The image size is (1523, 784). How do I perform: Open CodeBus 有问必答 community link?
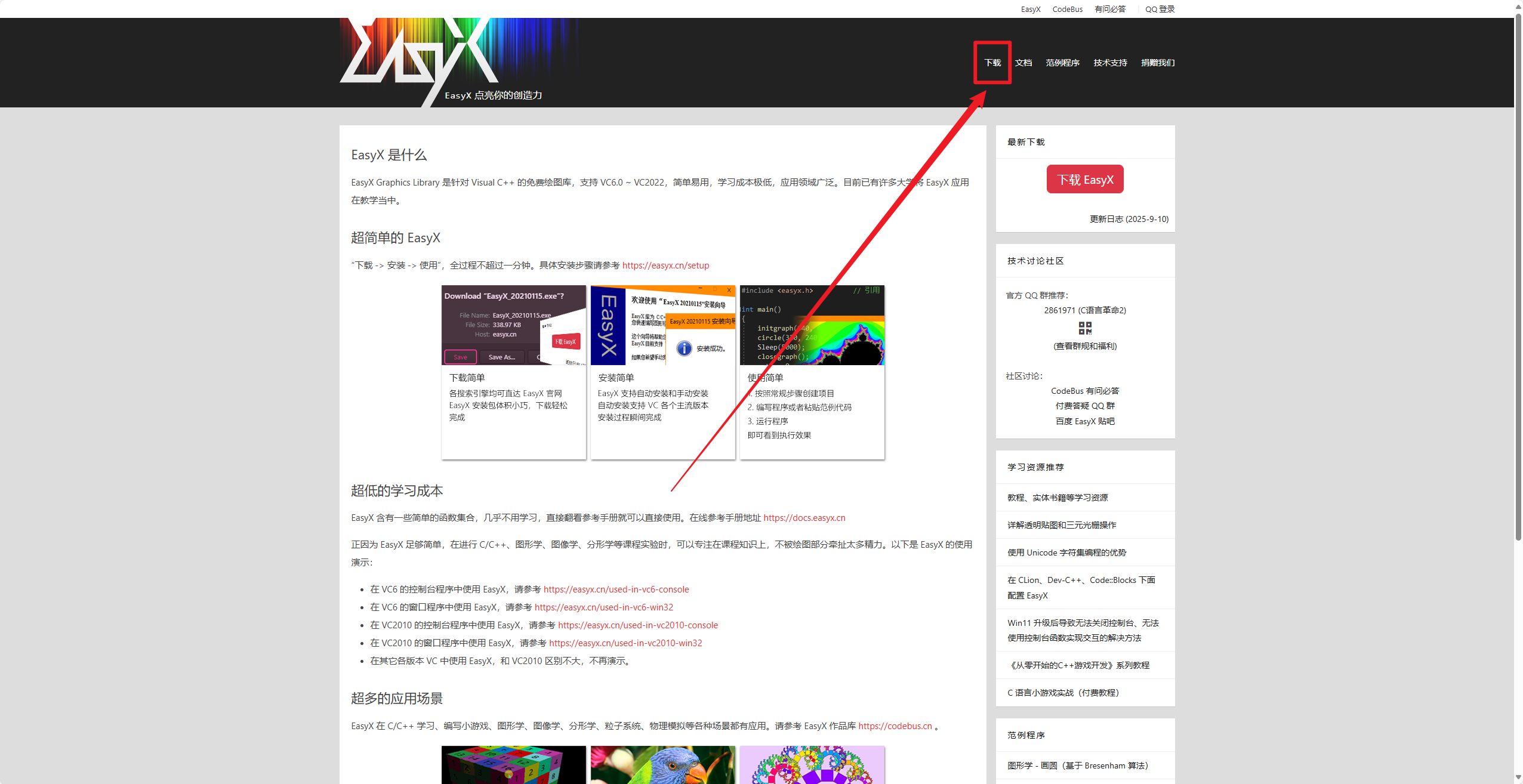1084,391
